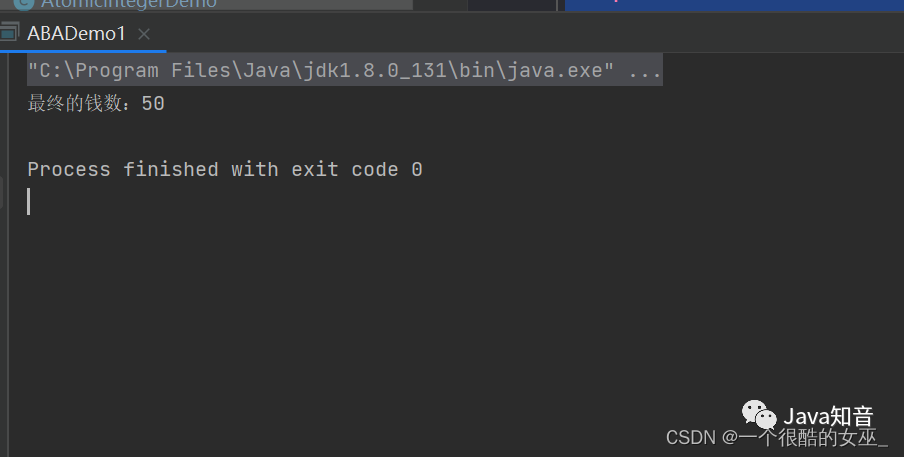Click the WeChat logo in the watermark

tap(759, 414)
